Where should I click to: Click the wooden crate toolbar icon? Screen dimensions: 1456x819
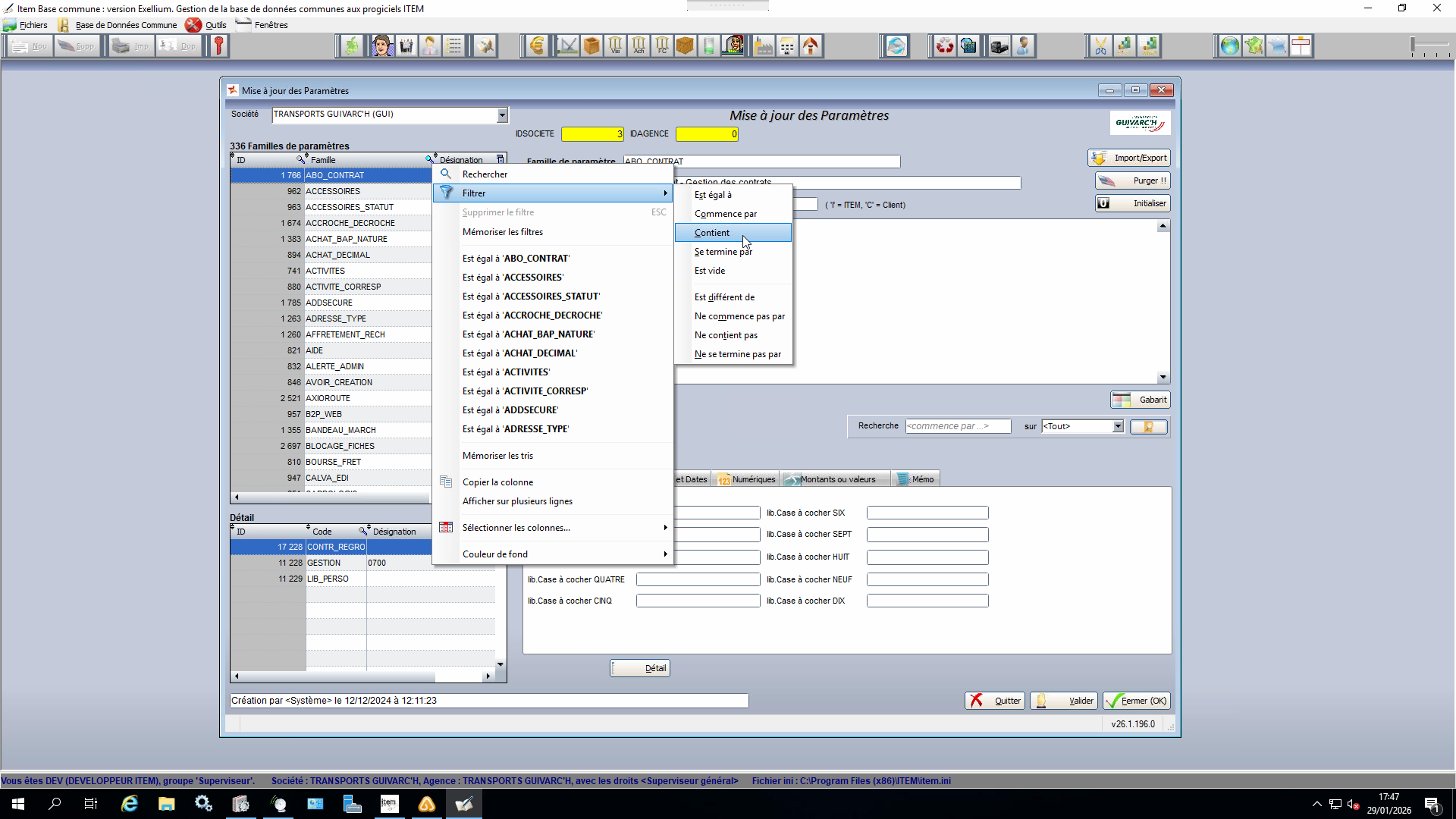[685, 46]
